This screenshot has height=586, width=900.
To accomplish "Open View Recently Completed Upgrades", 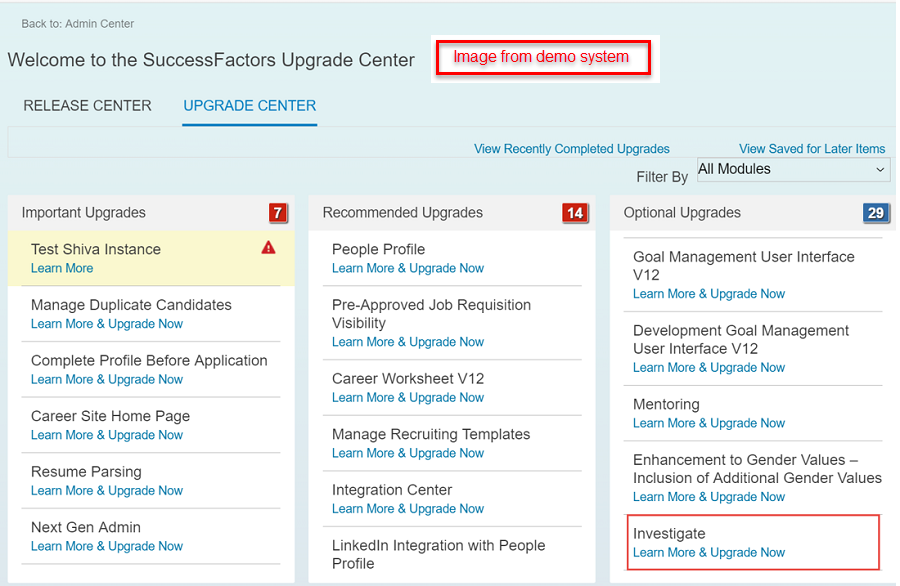I will pyautogui.click(x=572, y=149).
